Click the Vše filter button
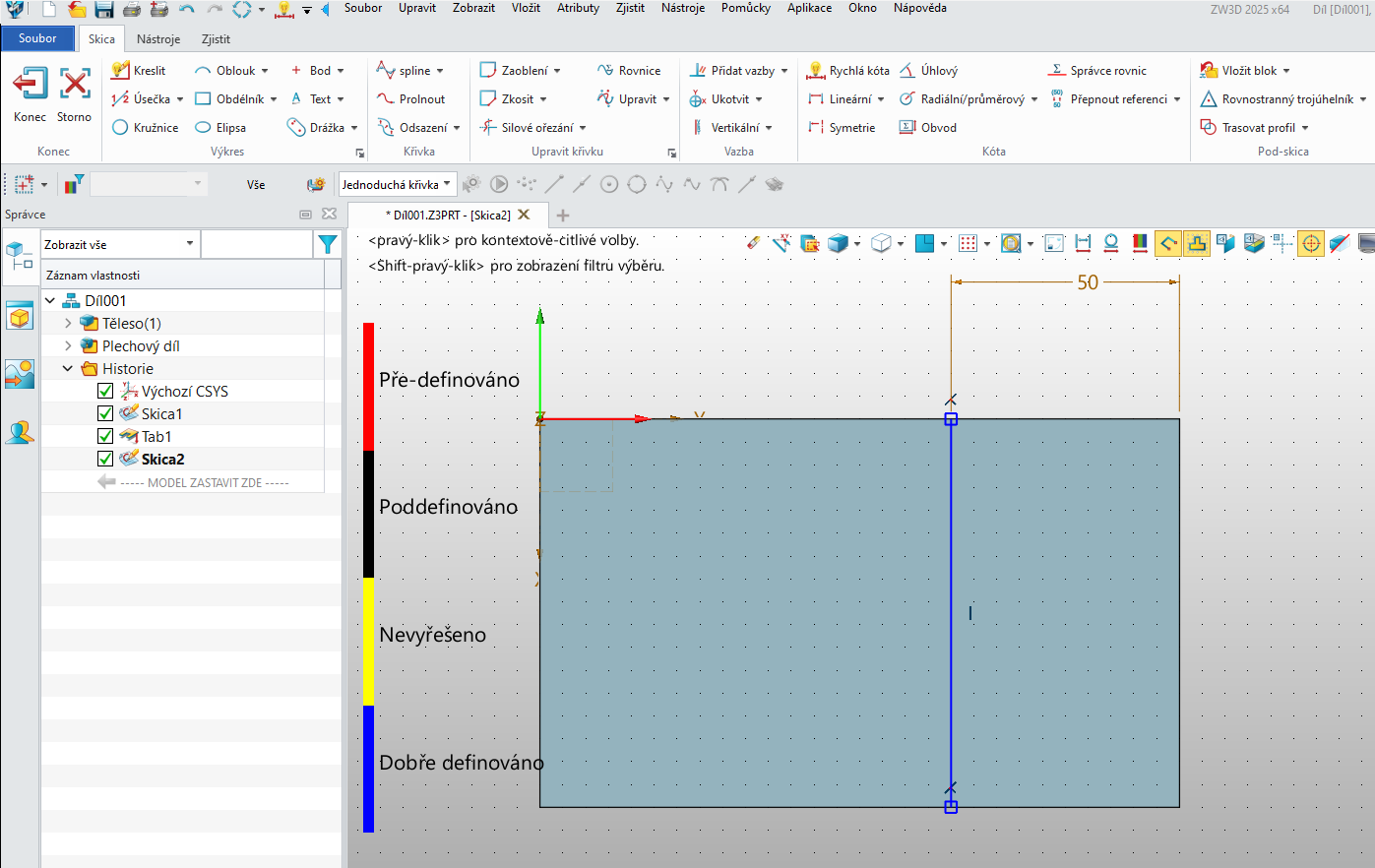 click(x=256, y=184)
